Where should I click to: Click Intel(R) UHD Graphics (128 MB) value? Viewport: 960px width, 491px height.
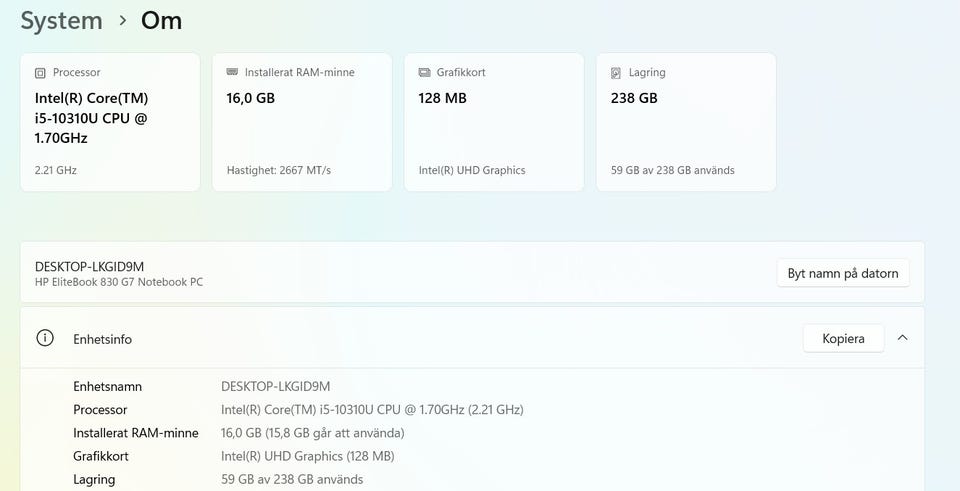pos(308,456)
